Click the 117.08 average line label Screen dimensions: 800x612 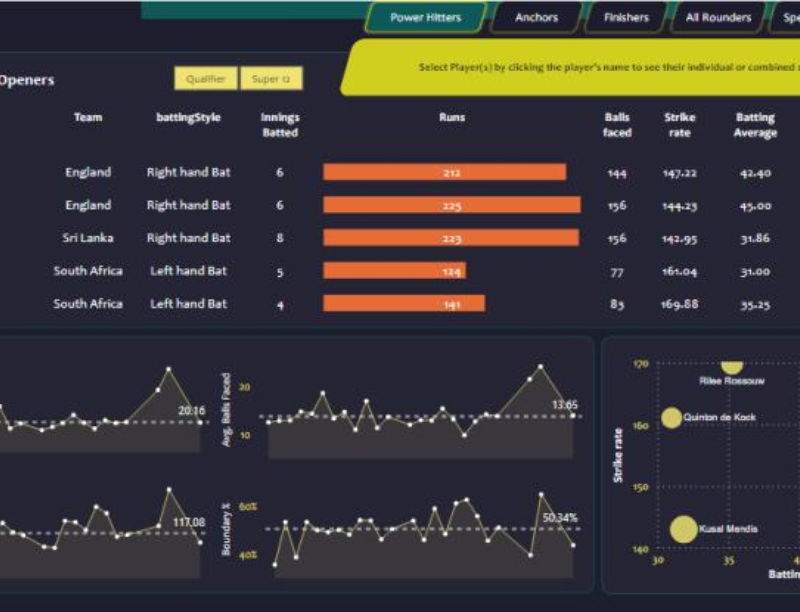[189, 522]
